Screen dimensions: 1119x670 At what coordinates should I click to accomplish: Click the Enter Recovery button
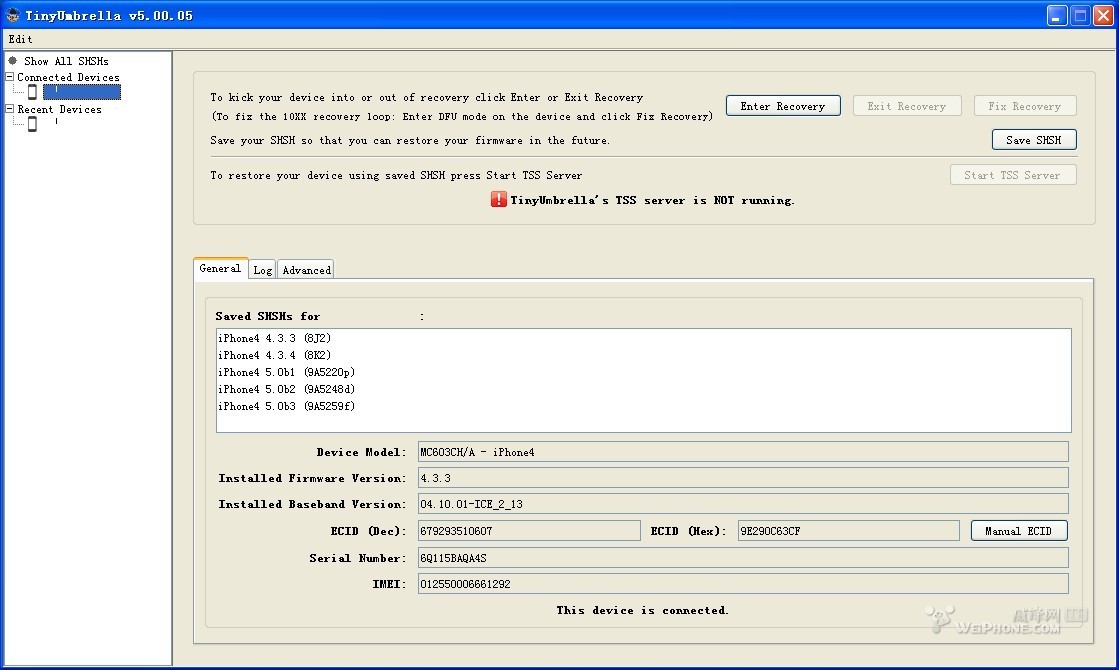pos(783,106)
